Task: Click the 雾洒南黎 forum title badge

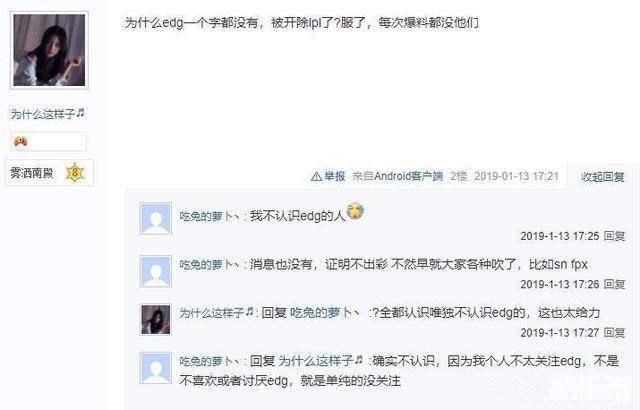Action: [x=32, y=173]
